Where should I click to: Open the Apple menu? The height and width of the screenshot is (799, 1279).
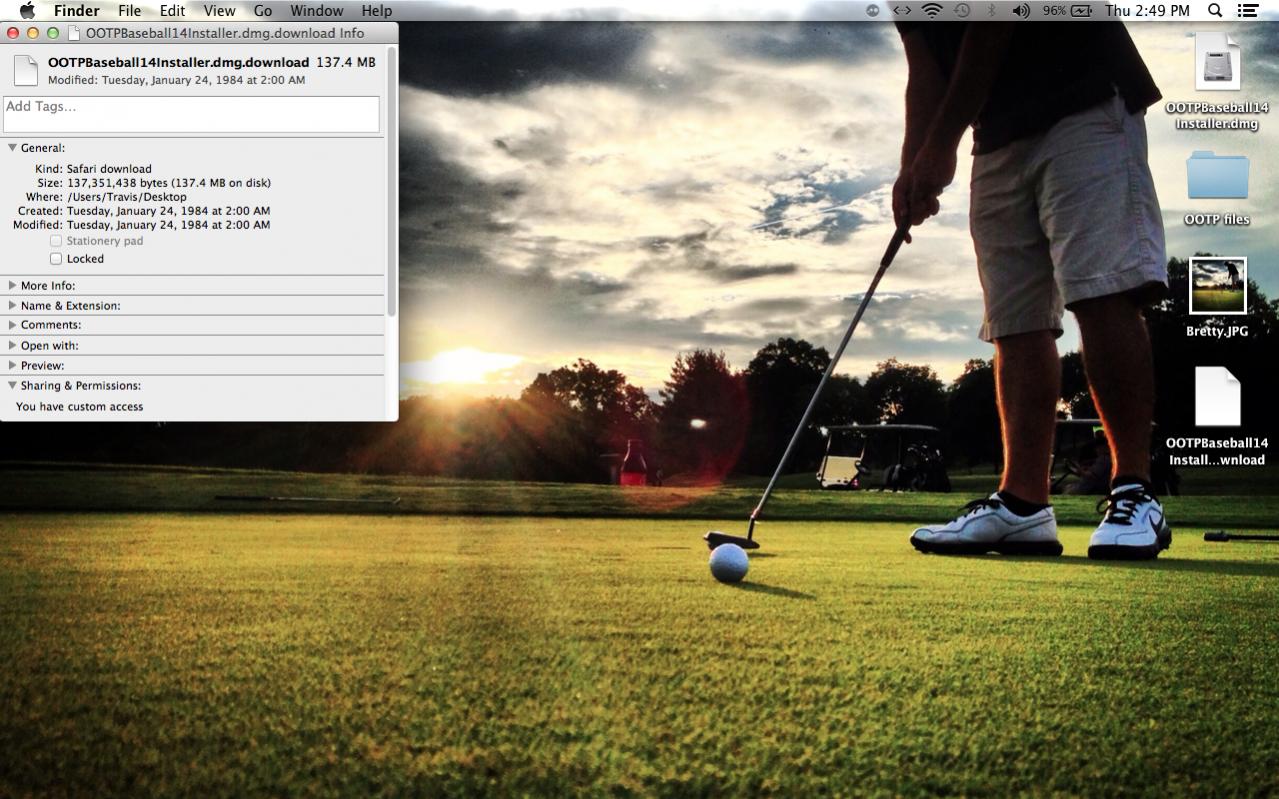coord(27,11)
